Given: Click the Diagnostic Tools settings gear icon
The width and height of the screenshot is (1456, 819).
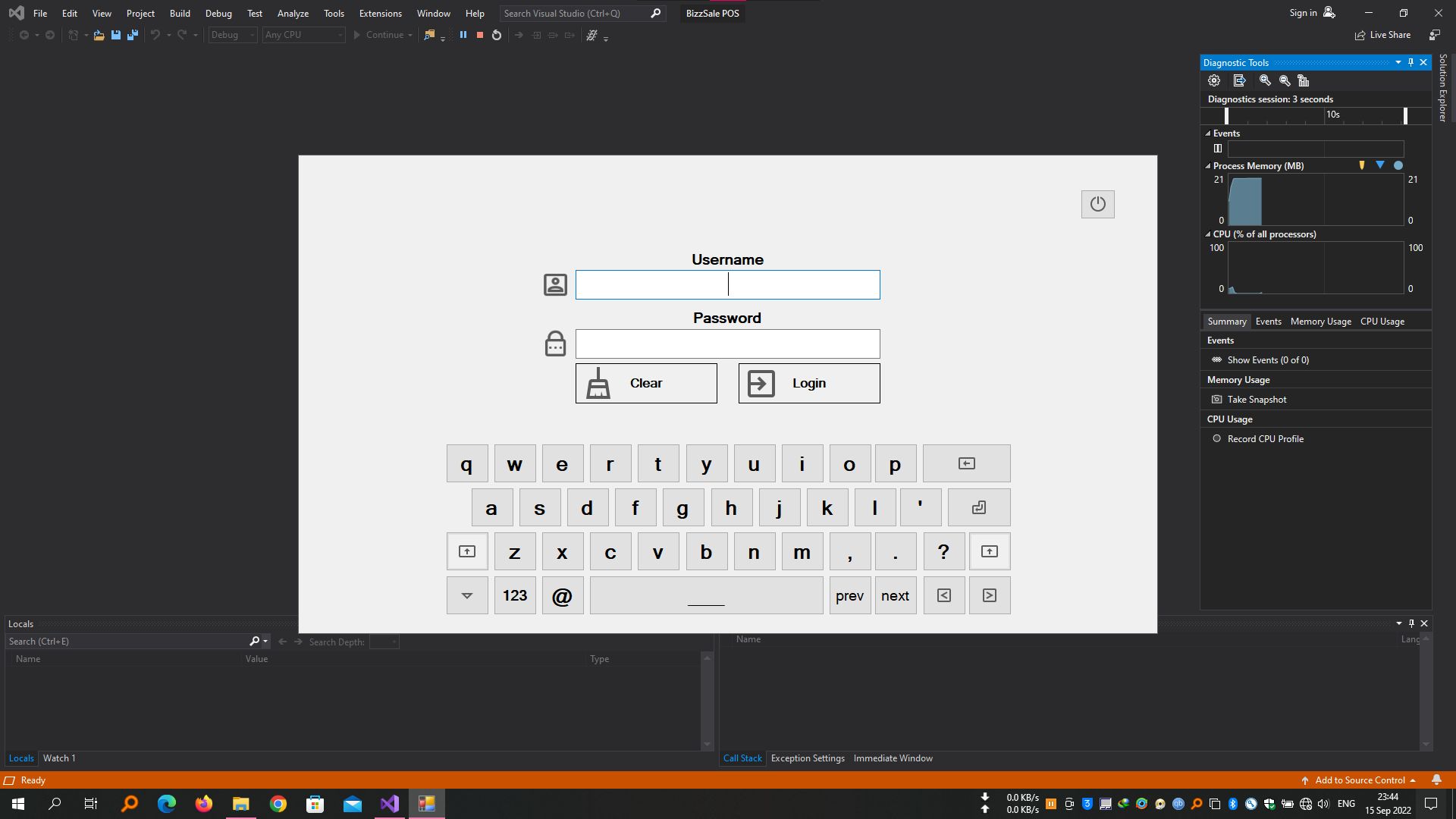Looking at the screenshot, I should pos(1214,80).
